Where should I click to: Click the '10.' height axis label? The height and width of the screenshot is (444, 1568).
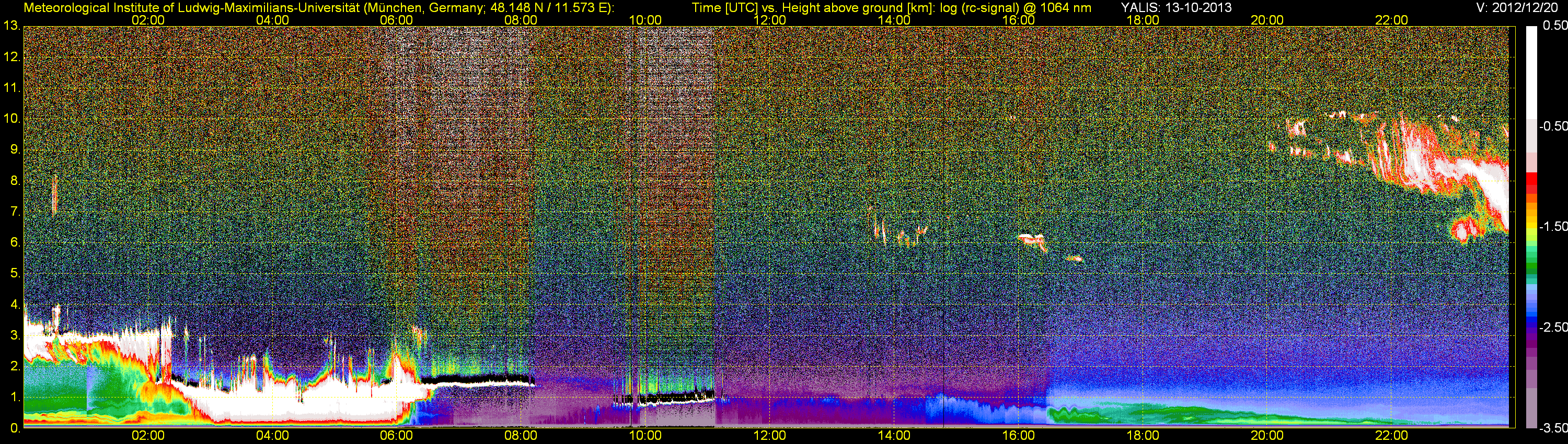point(12,119)
